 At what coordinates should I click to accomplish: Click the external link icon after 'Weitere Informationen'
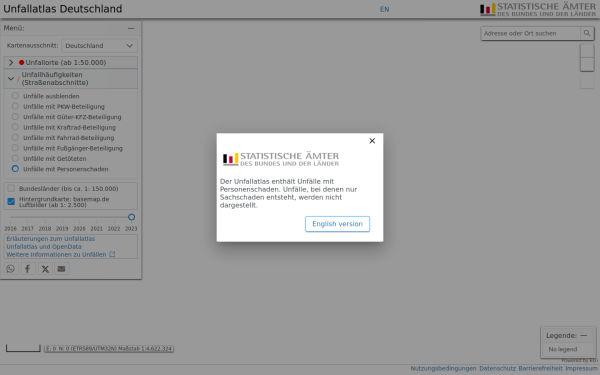(x=112, y=254)
